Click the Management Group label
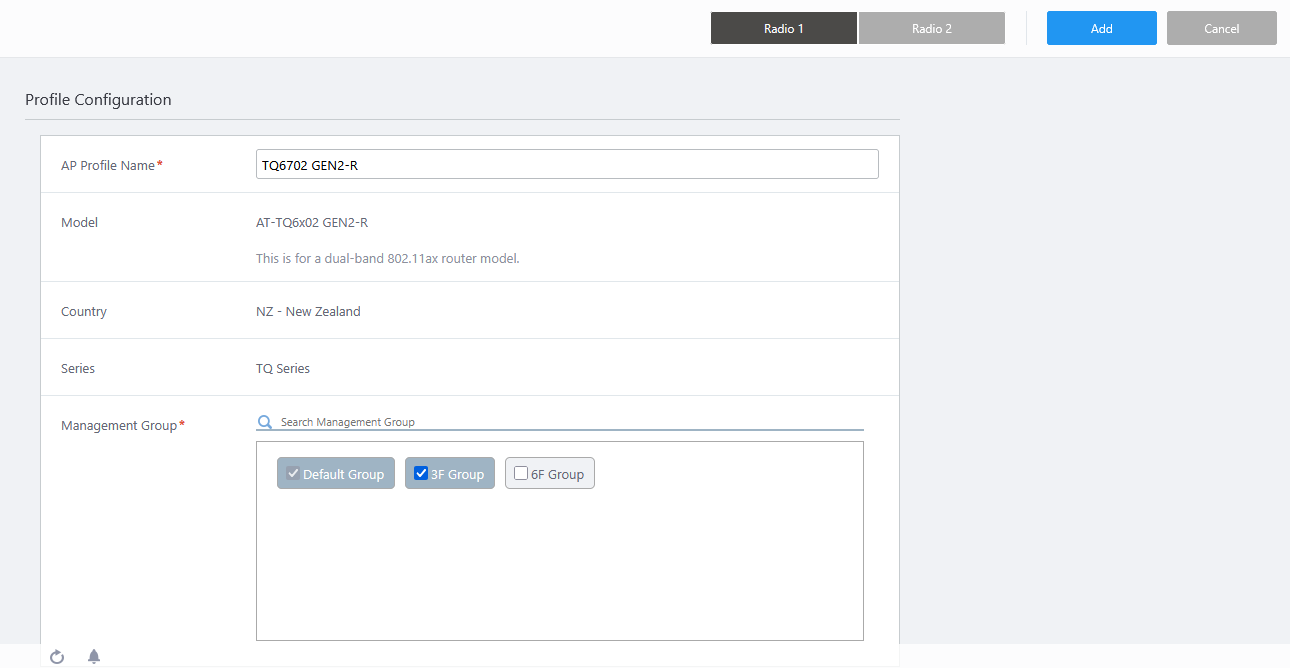The image size is (1290, 668). click(x=119, y=425)
